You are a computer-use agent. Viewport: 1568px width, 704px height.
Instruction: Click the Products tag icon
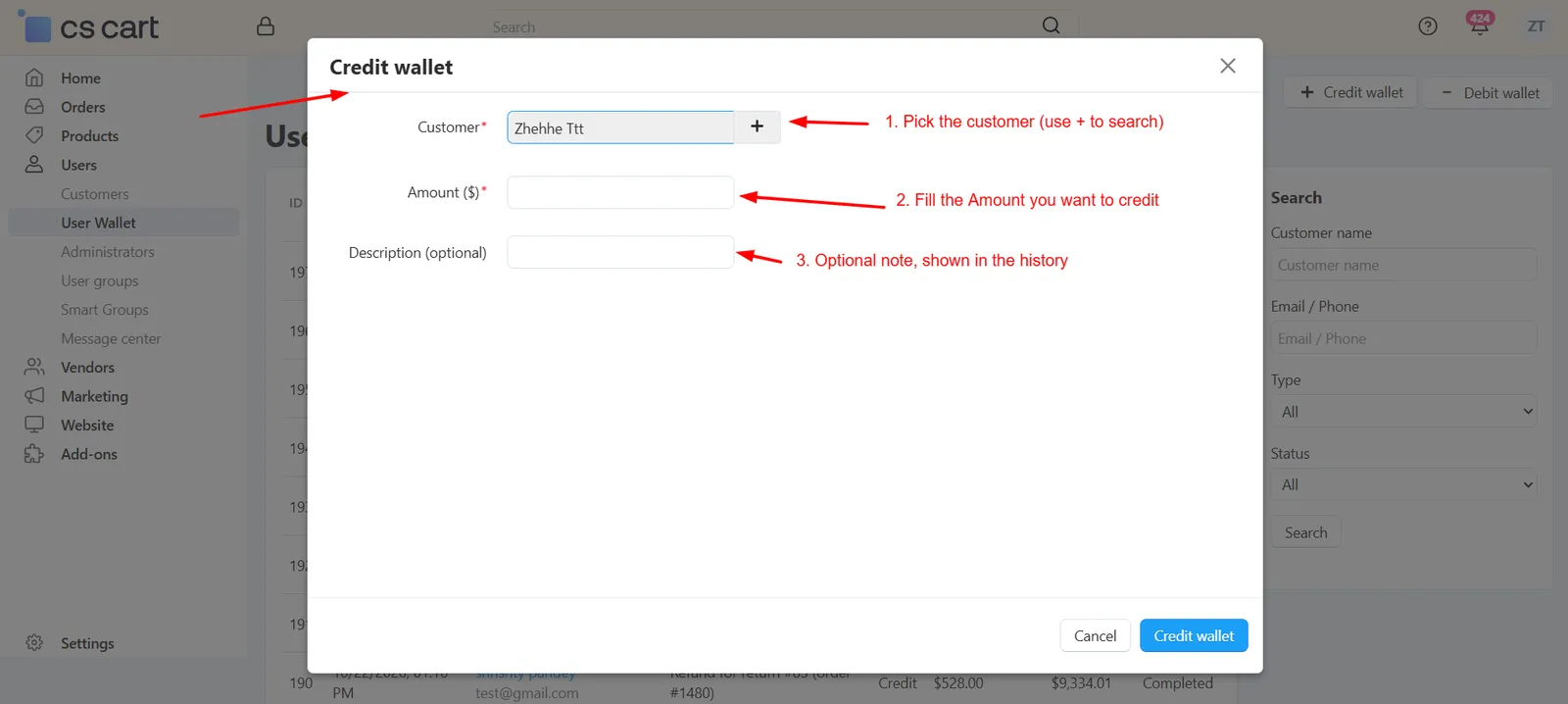34,135
